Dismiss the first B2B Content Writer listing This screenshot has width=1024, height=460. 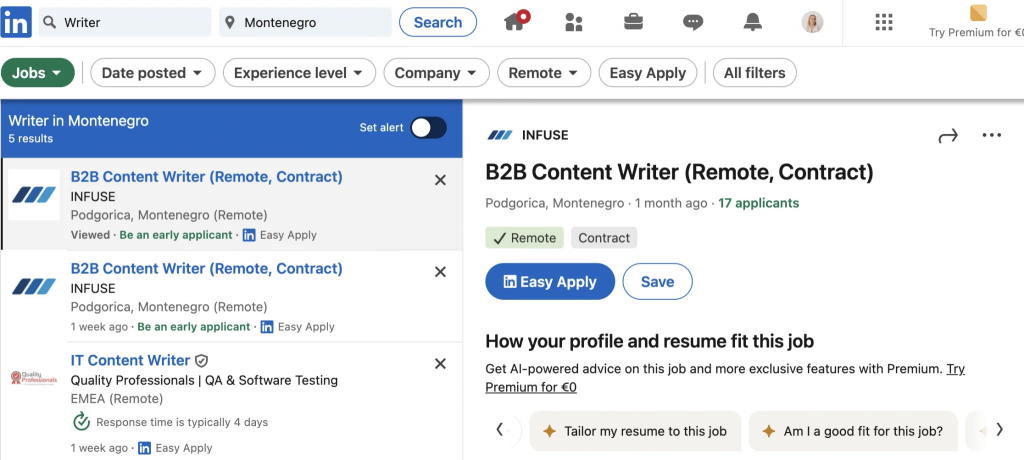click(440, 180)
